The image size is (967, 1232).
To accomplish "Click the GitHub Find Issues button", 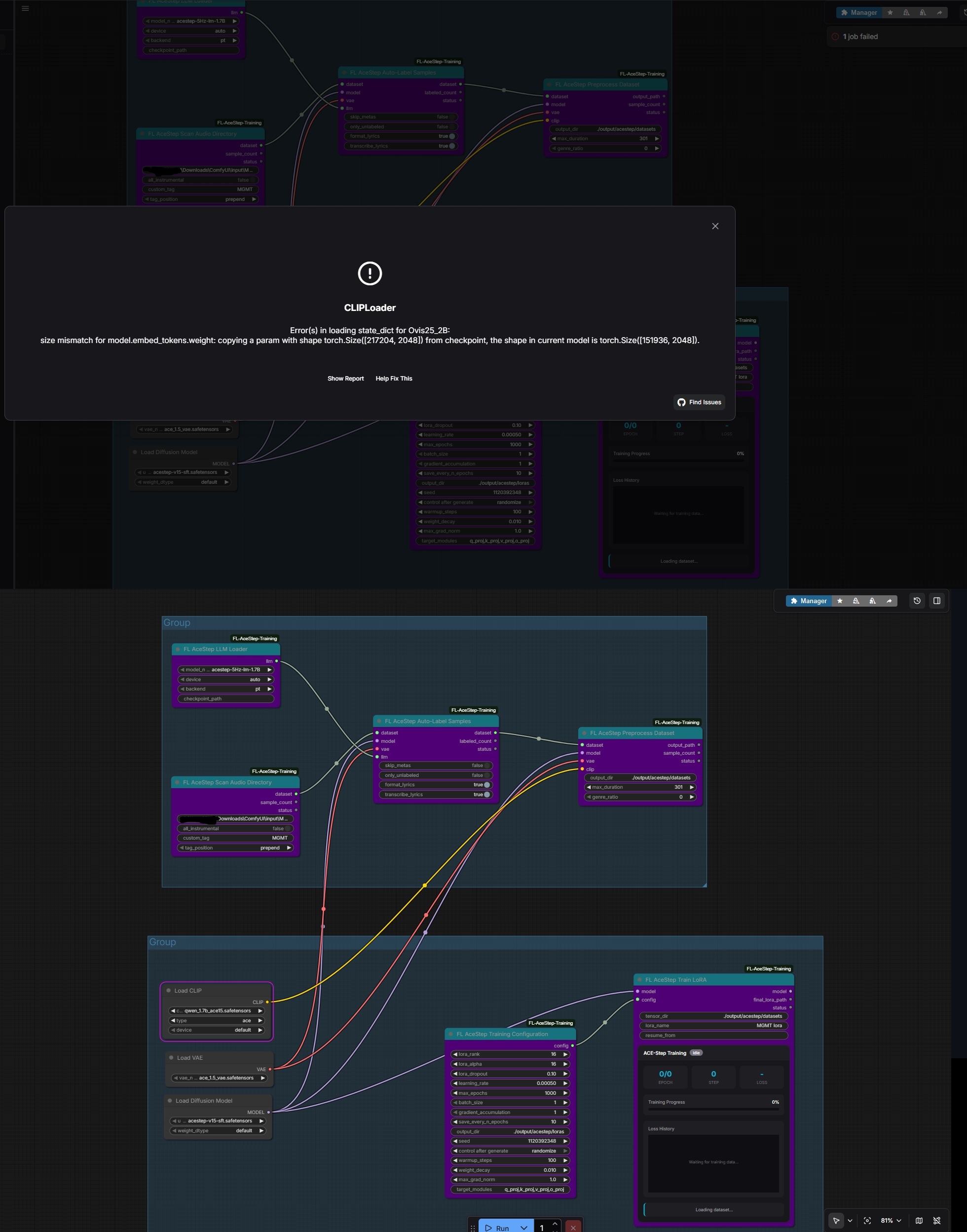I will (699, 402).
